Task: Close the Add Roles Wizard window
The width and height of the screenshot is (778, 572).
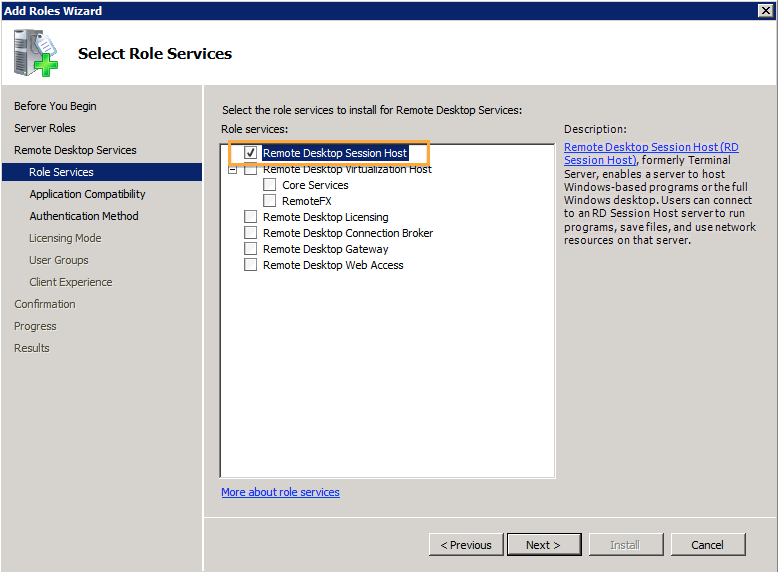Action: point(765,10)
